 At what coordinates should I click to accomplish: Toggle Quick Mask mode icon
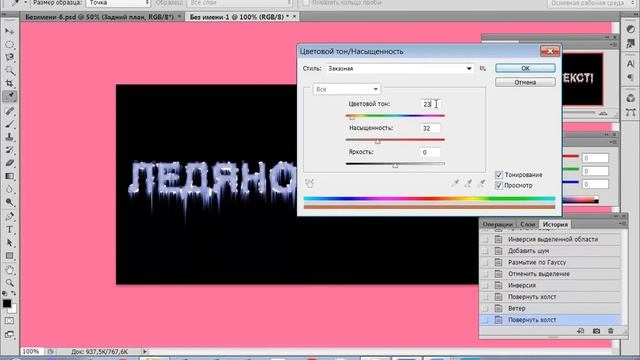9,321
